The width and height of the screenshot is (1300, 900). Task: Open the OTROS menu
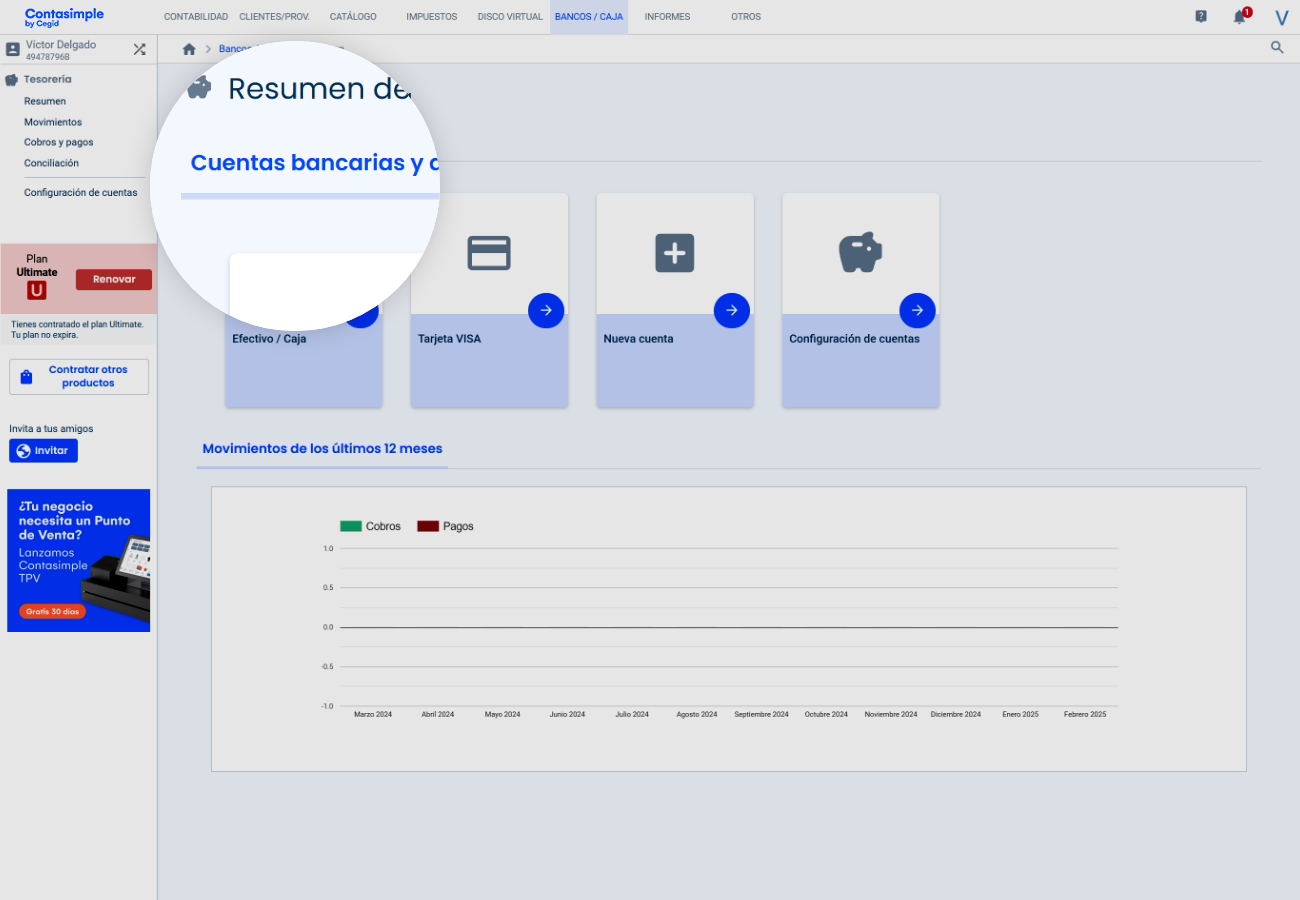pyautogui.click(x=746, y=17)
